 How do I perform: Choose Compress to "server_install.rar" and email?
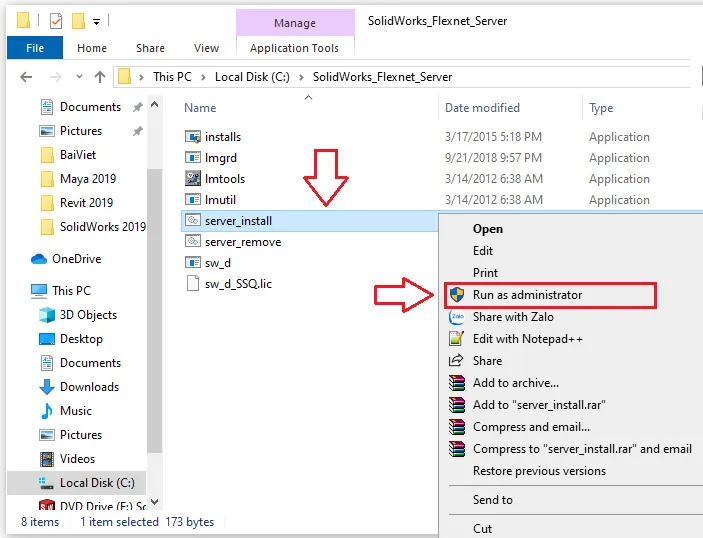(582, 449)
